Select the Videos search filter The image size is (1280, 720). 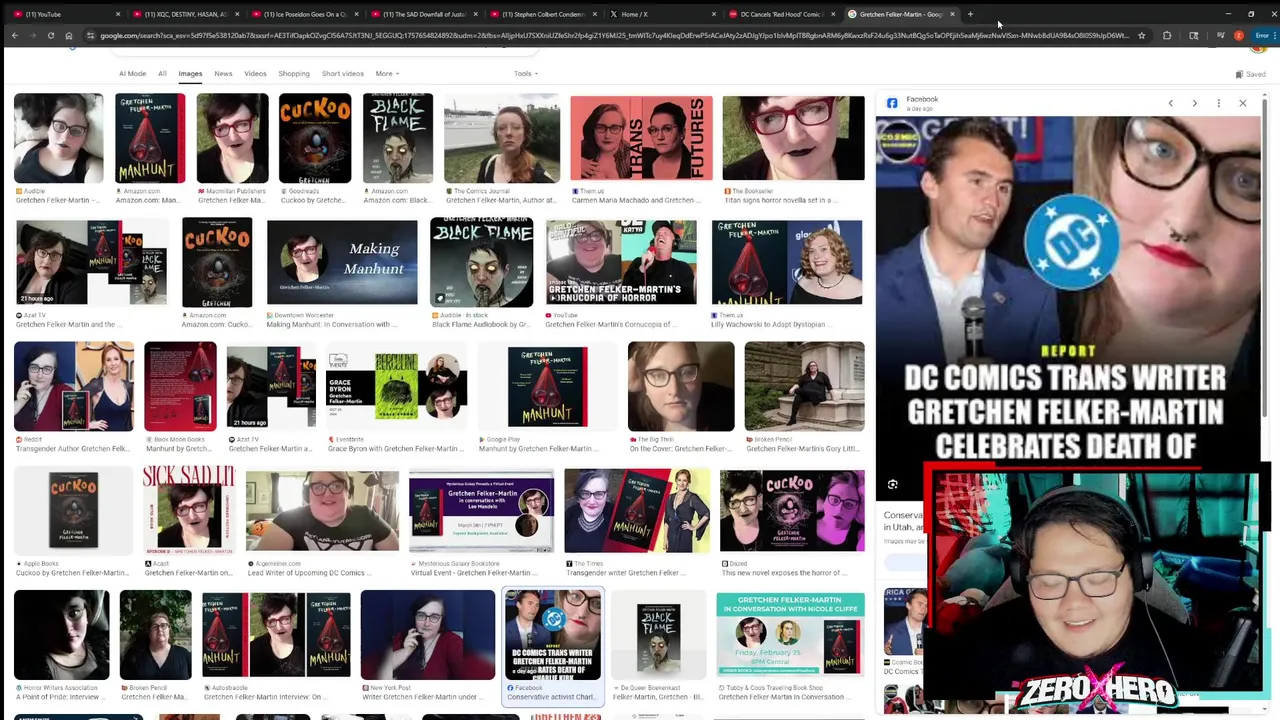click(255, 74)
